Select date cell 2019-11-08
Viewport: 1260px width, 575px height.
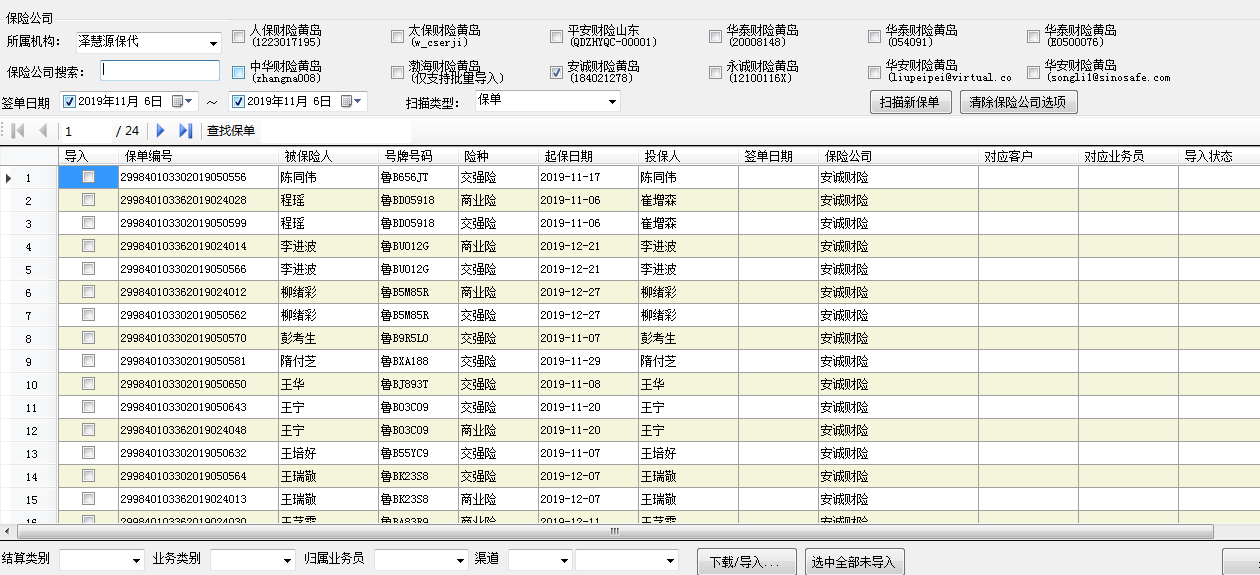point(589,384)
